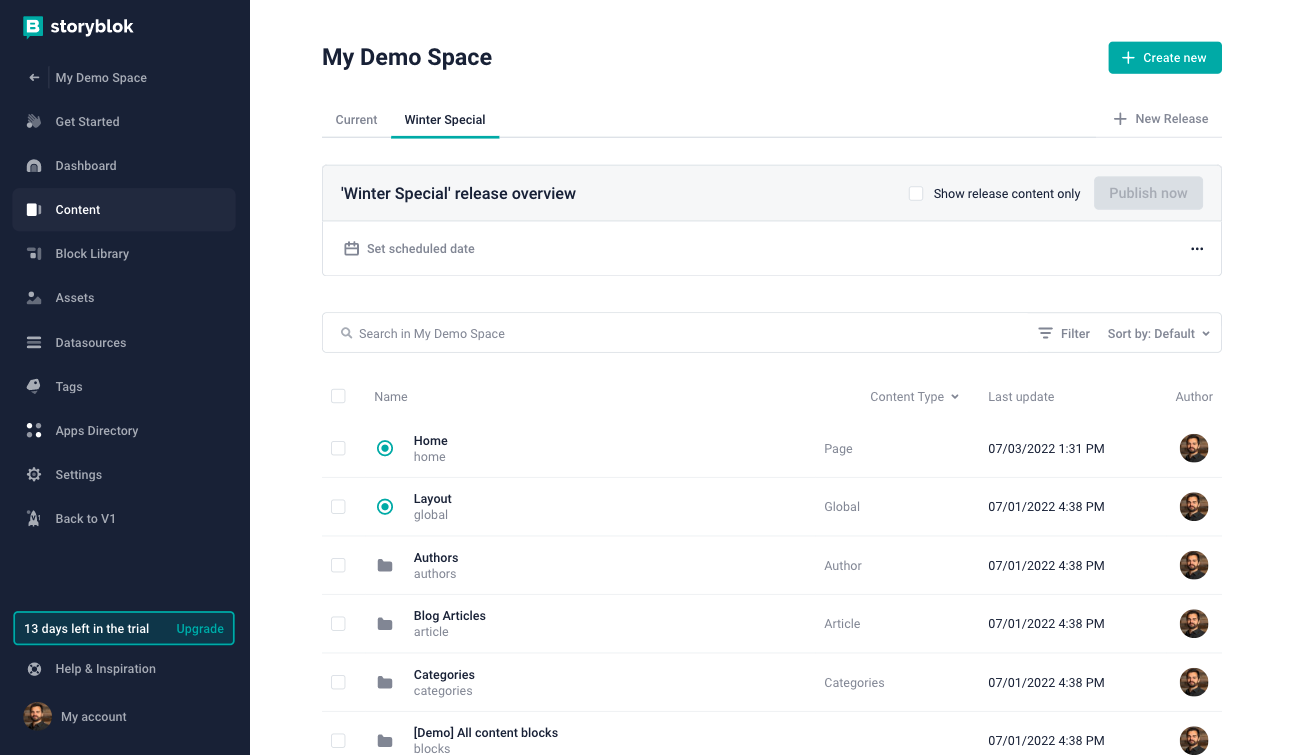The height and width of the screenshot is (755, 1292).
Task: Click the Datasources sidebar icon
Action: [34, 342]
